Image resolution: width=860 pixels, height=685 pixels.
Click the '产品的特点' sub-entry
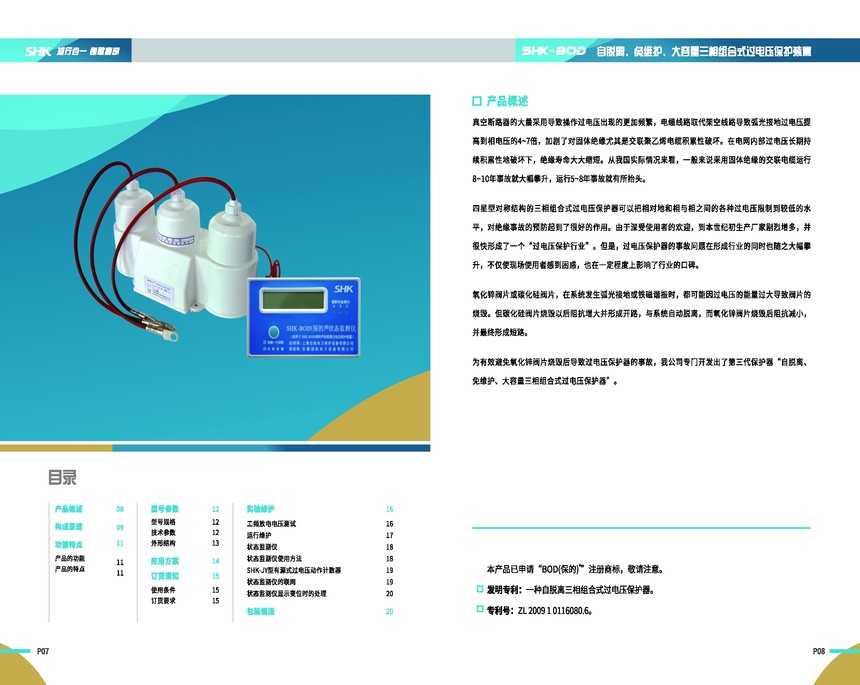pyautogui.click(x=70, y=569)
